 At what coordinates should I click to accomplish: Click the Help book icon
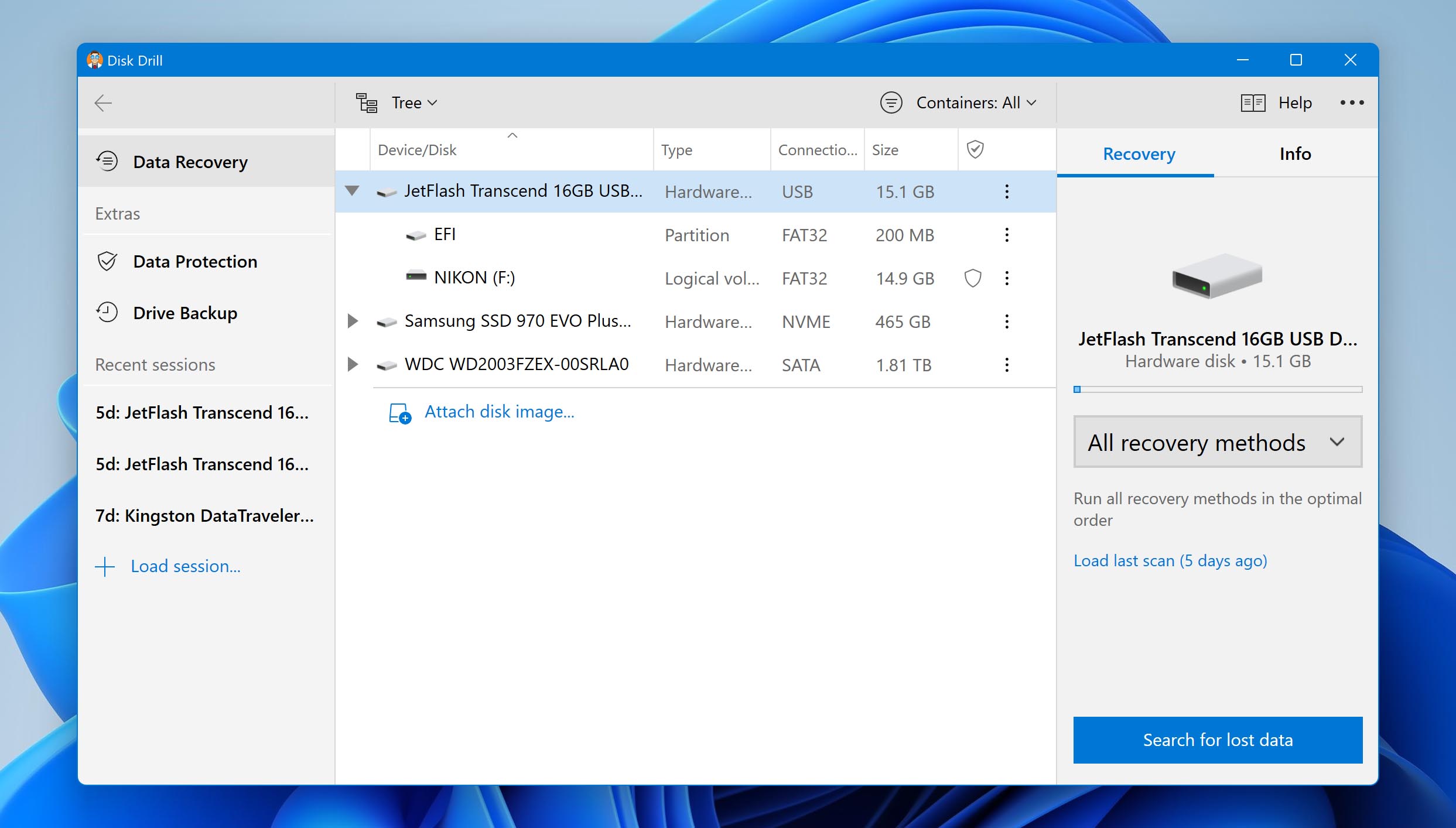pos(1253,102)
